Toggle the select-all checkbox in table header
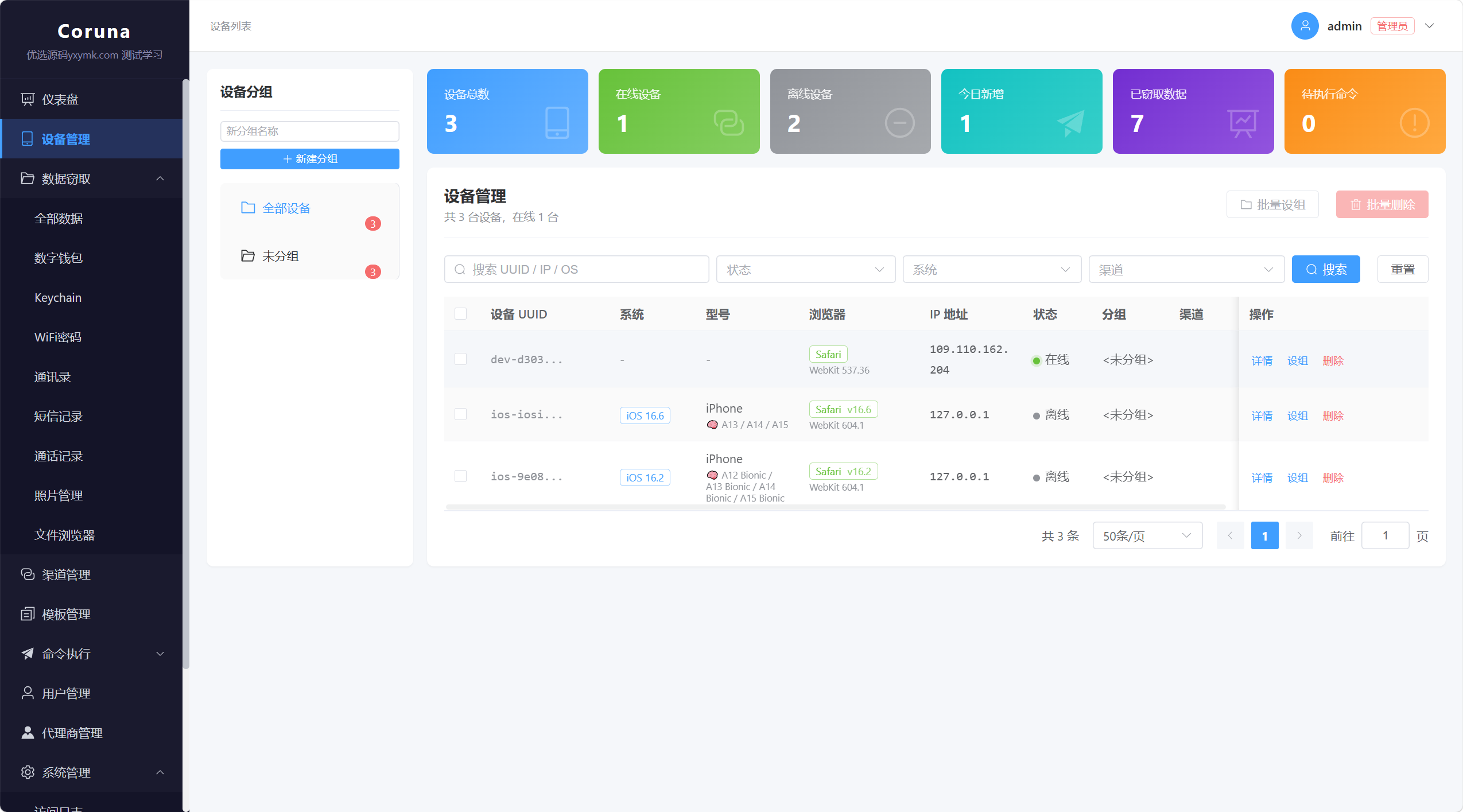The height and width of the screenshot is (812, 1463). point(460,313)
